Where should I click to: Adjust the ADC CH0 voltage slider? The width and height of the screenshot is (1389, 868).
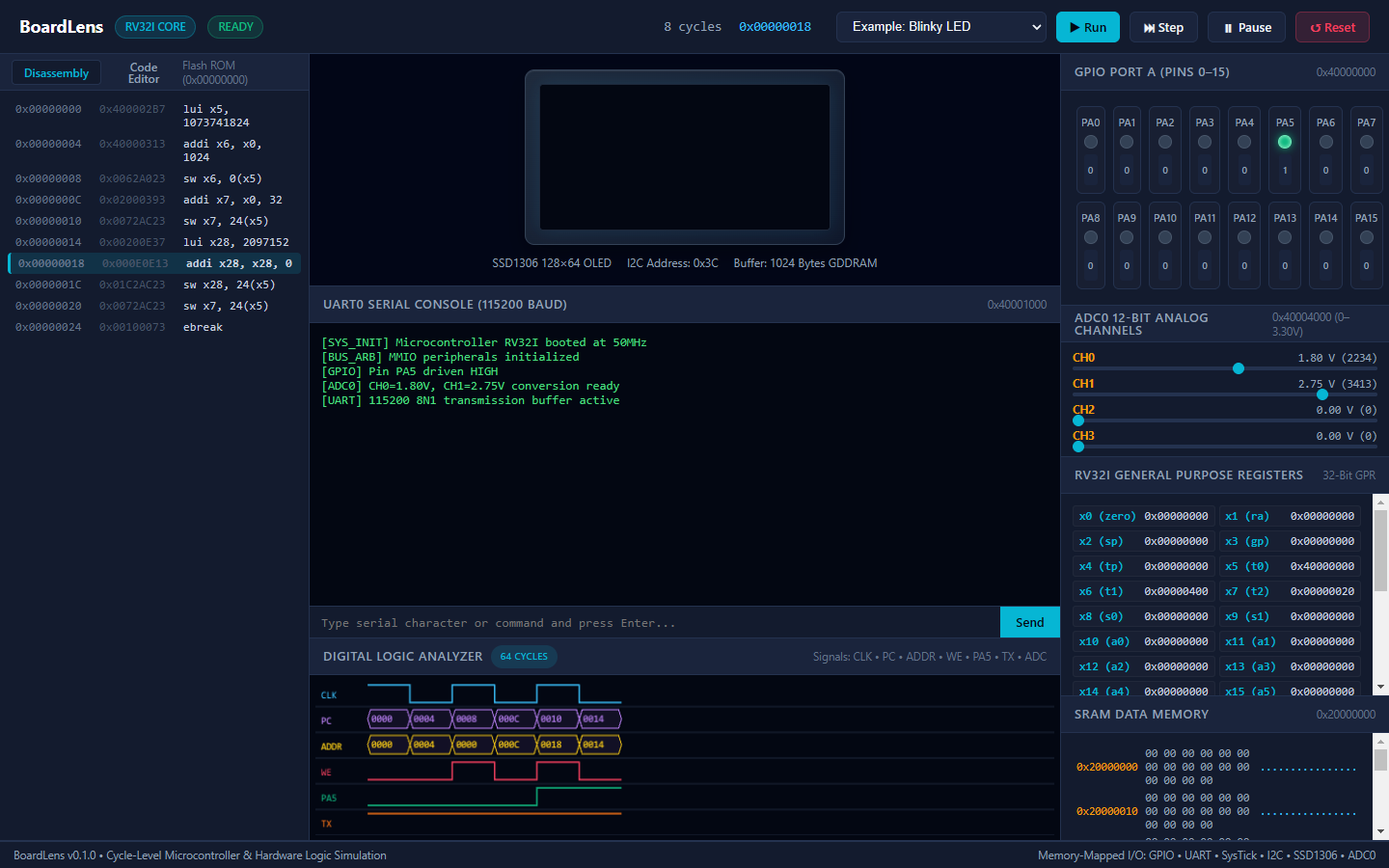point(1225,368)
